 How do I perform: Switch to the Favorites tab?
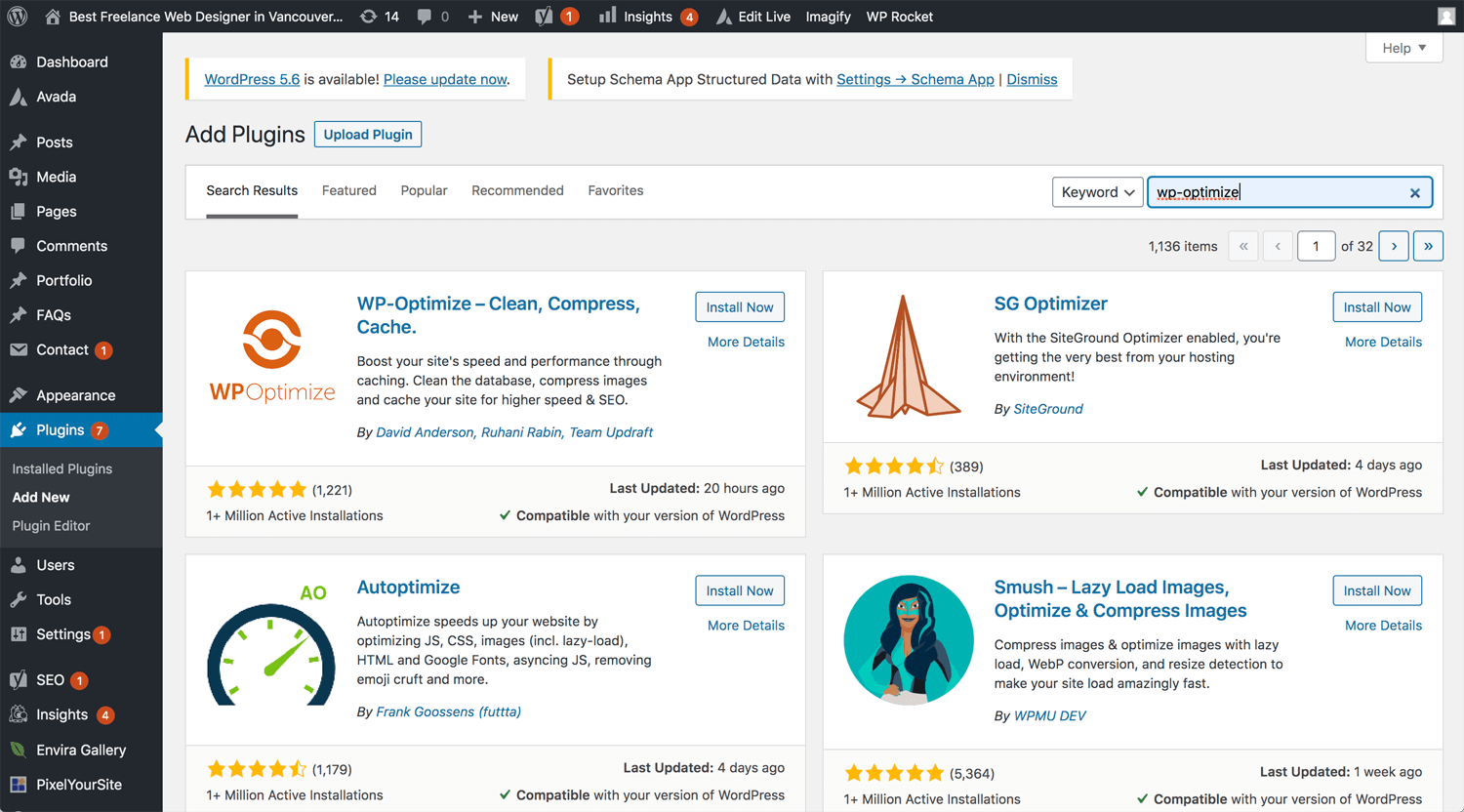pyautogui.click(x=616, y=190)
